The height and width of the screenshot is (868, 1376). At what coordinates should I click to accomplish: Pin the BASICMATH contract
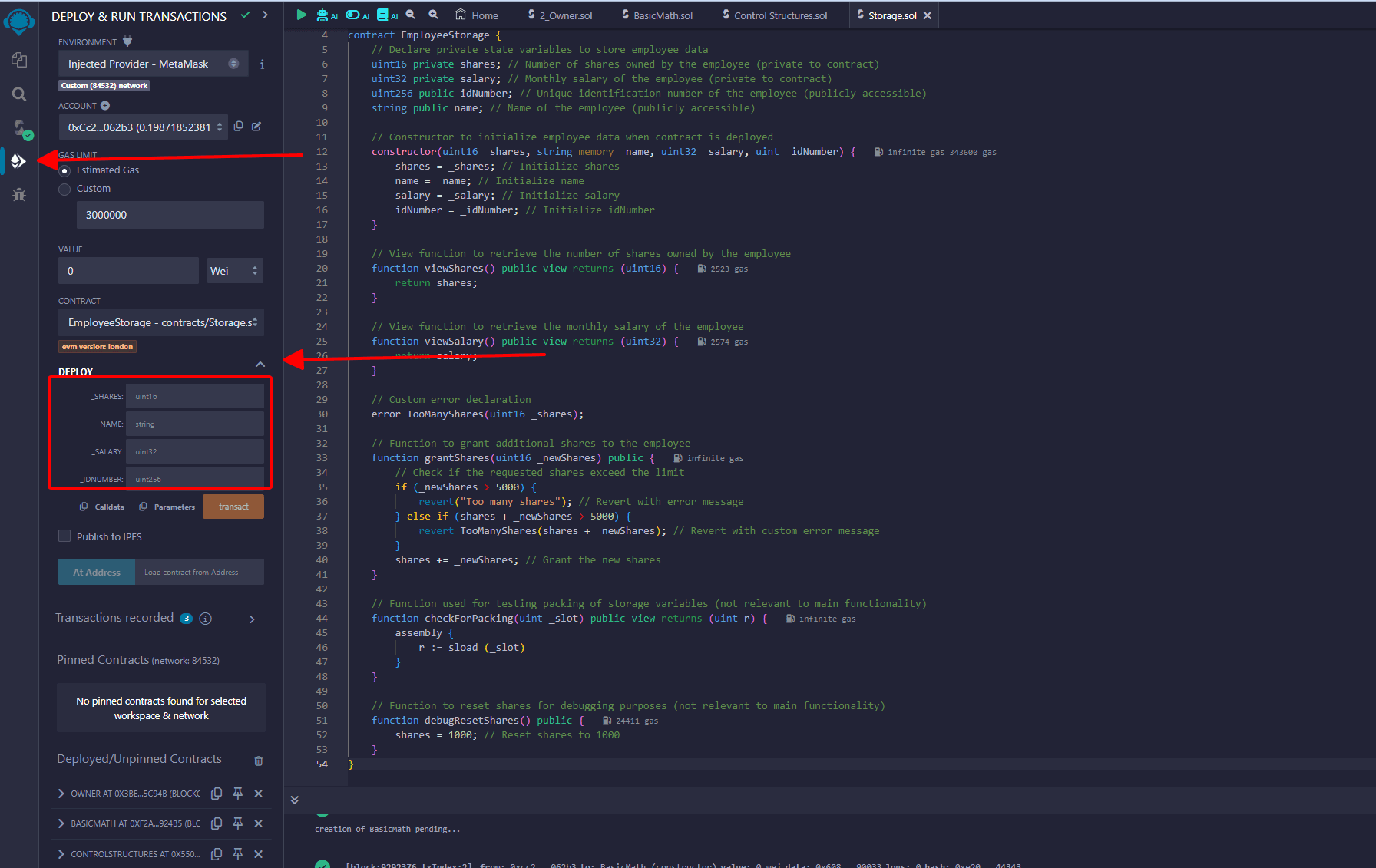[238, 823]
